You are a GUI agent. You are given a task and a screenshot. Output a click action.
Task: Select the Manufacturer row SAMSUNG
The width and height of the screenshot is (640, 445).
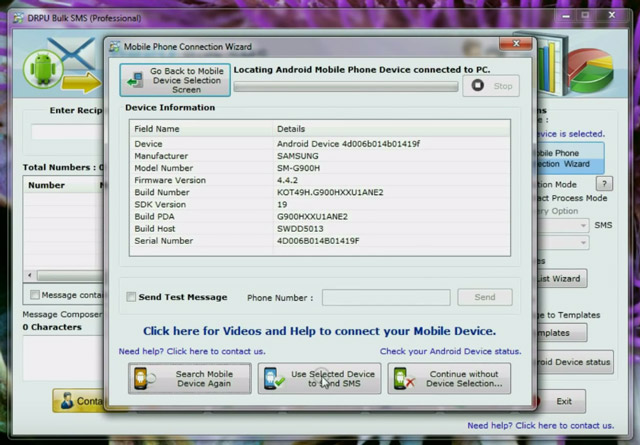click(x=320, y=156)
